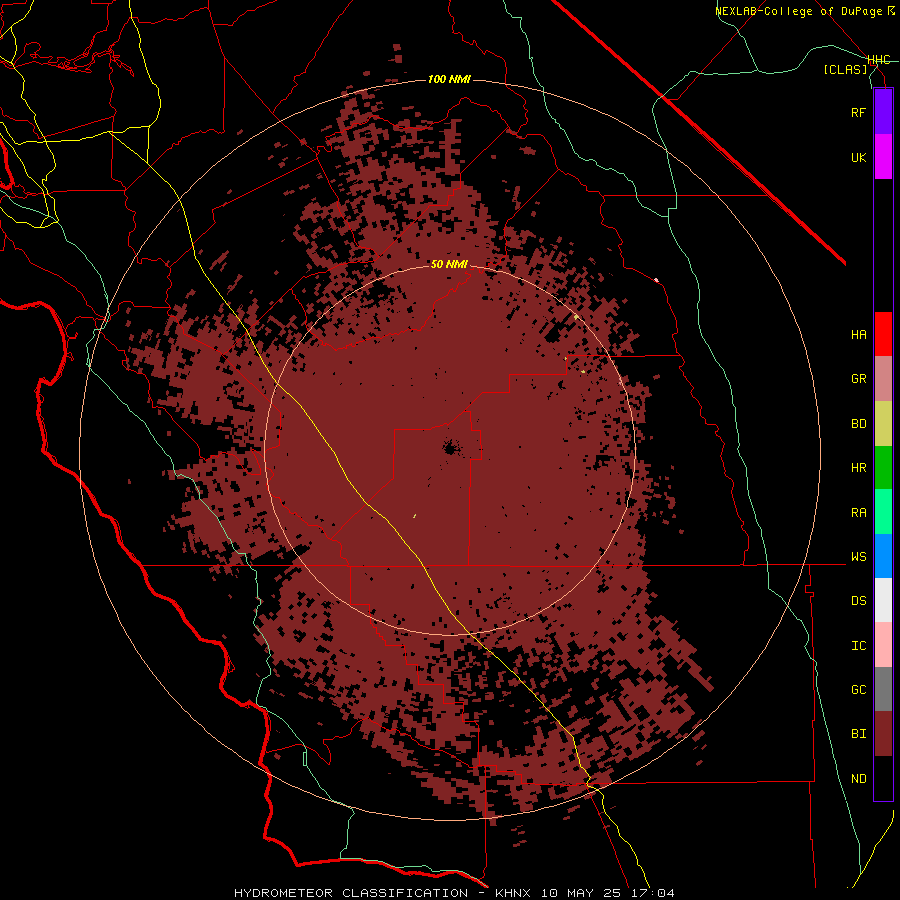Click the DS white legend swatch
Image resolution: width=900 pixels, height=900 pixels.
pos(883,601)
